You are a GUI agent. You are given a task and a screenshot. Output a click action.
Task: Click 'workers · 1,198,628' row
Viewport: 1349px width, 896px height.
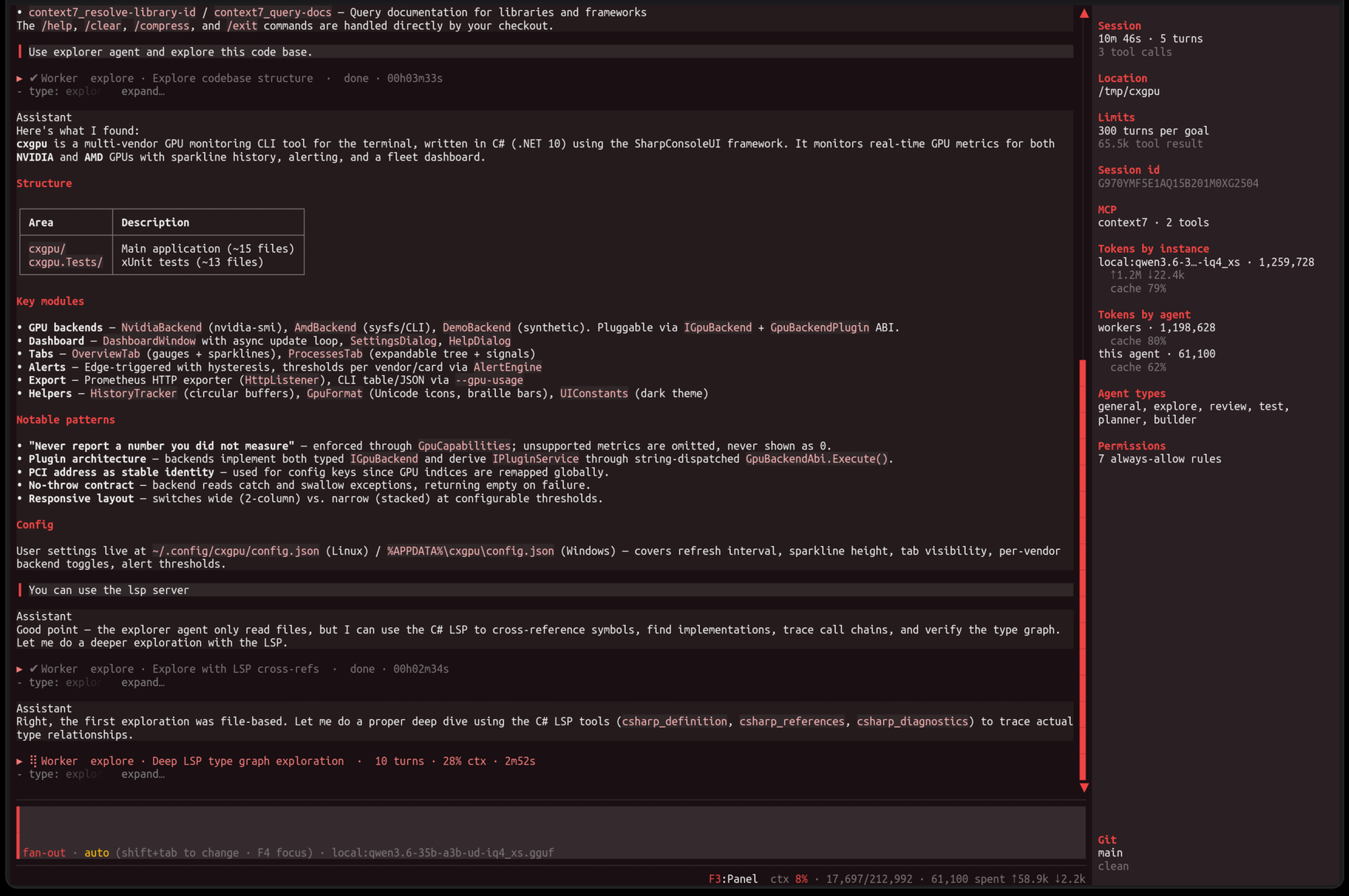pyautogui.click(x=1157, y=328)
